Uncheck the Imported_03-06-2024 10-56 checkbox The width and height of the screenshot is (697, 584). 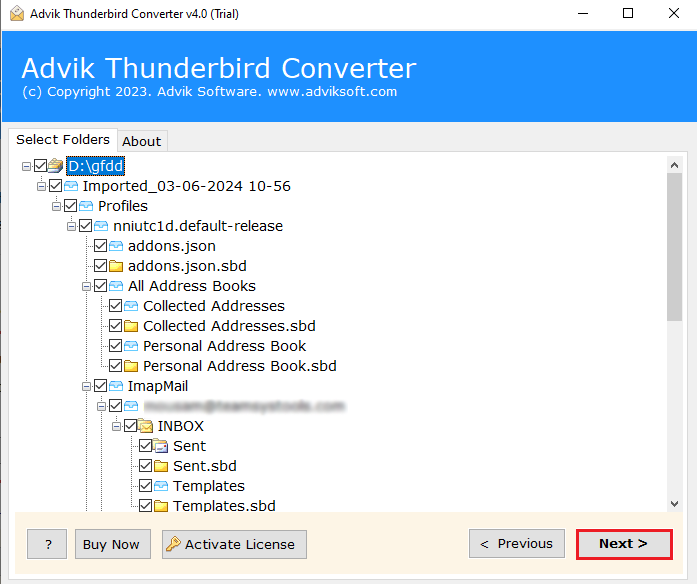tap(56, 186)
